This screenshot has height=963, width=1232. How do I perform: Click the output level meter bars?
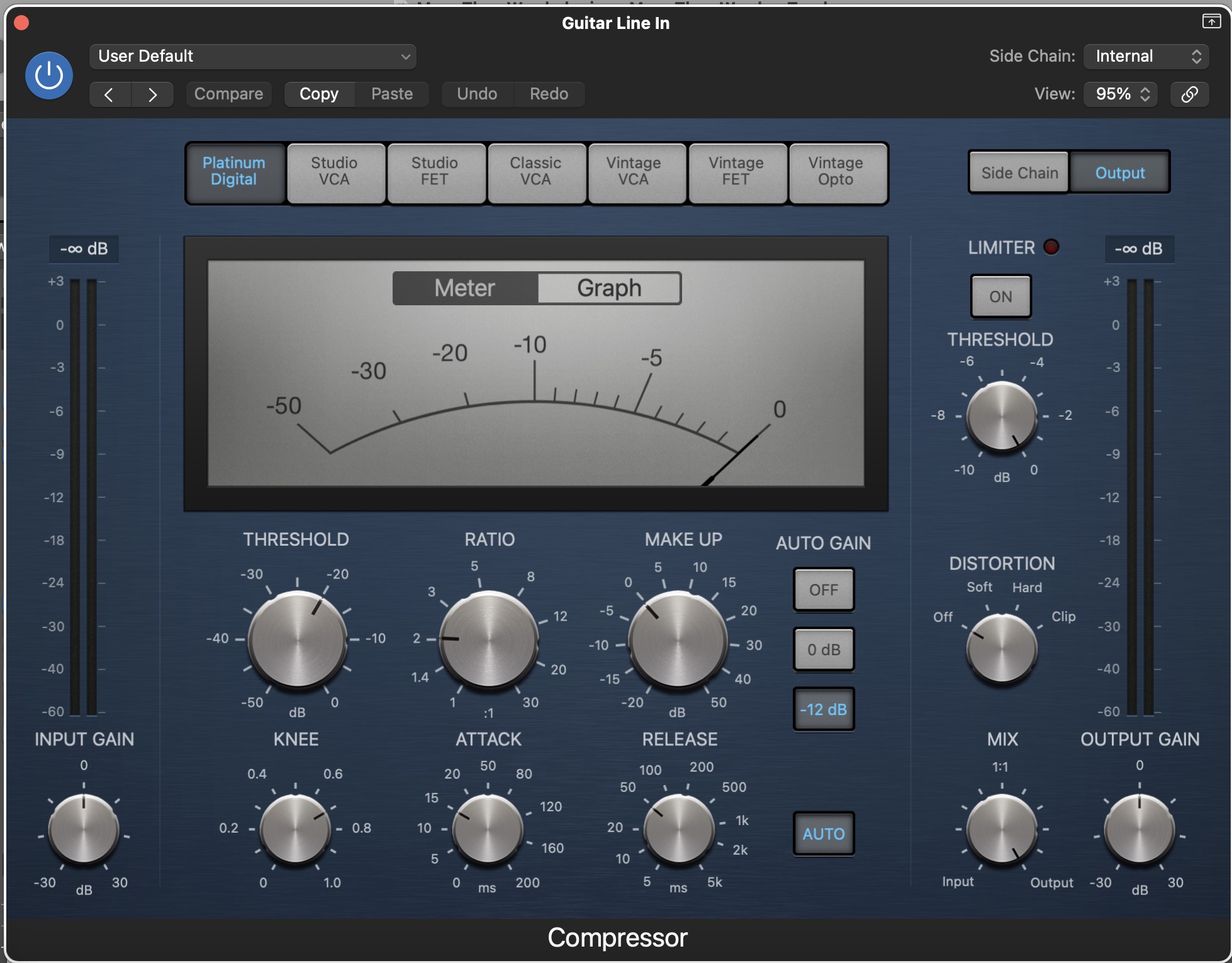tap(1140, 497)
